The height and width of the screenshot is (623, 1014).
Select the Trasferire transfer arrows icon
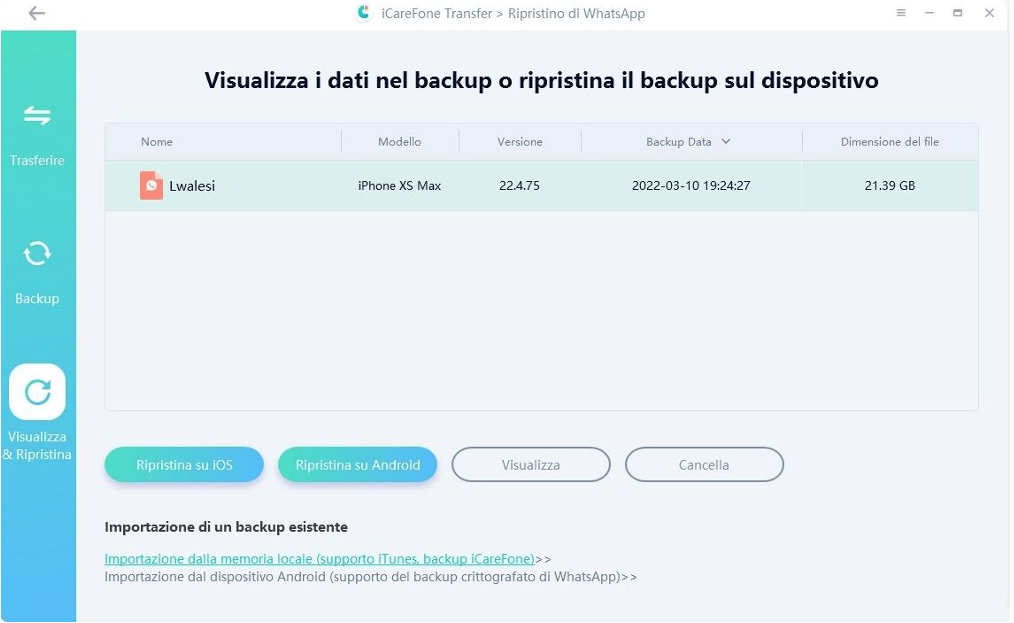click(x=37, y=116)
